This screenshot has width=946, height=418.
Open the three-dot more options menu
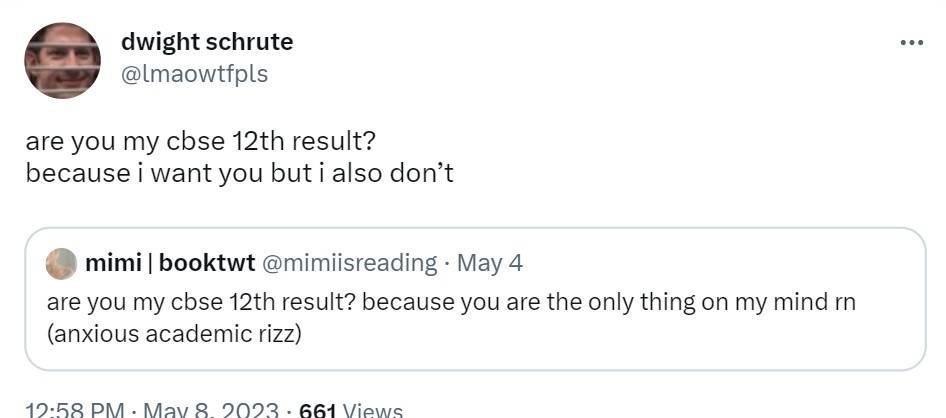[x=911, y=43]
